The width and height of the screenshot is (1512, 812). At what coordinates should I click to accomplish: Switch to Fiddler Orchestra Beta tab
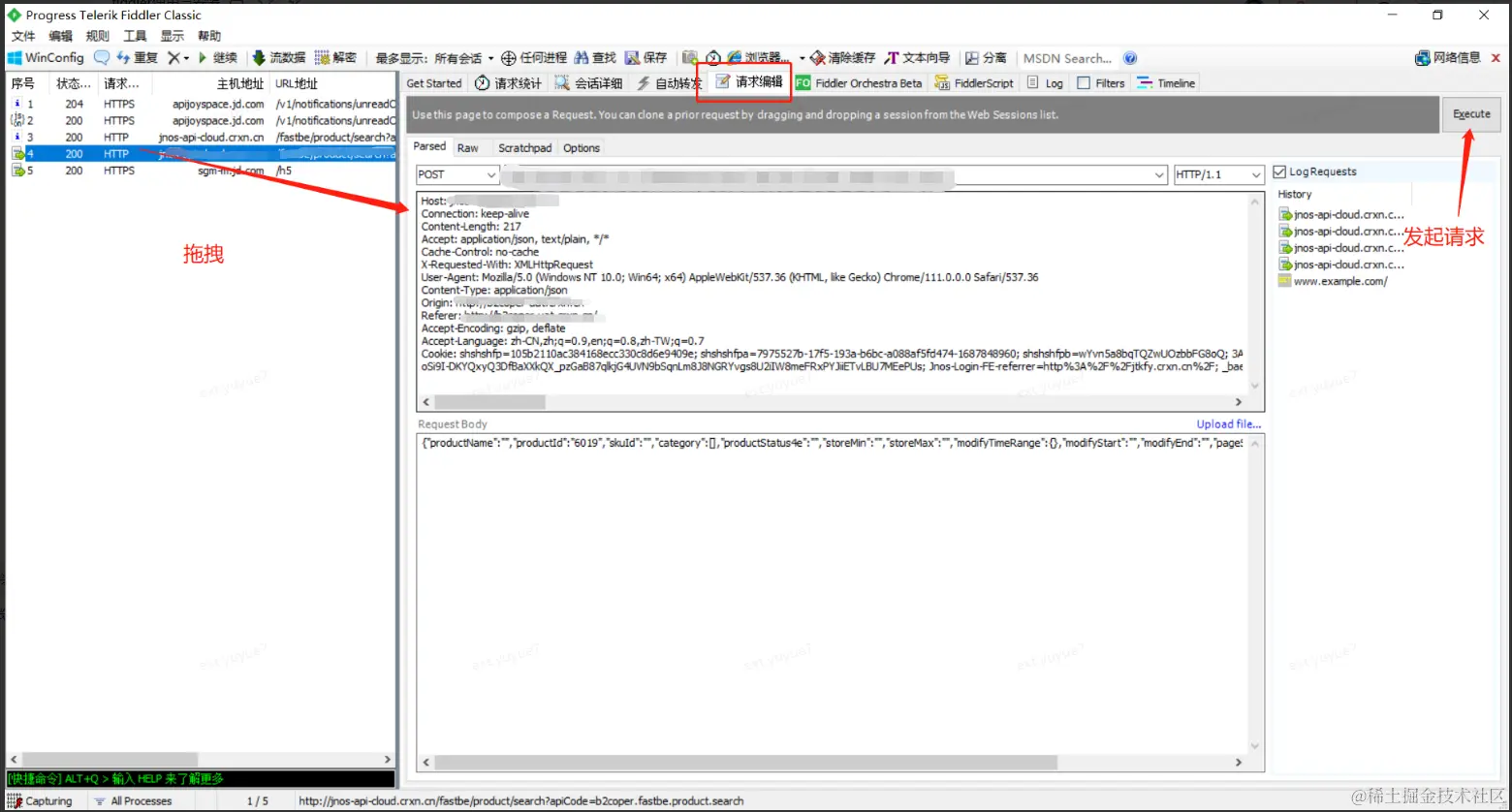point(859,83)
